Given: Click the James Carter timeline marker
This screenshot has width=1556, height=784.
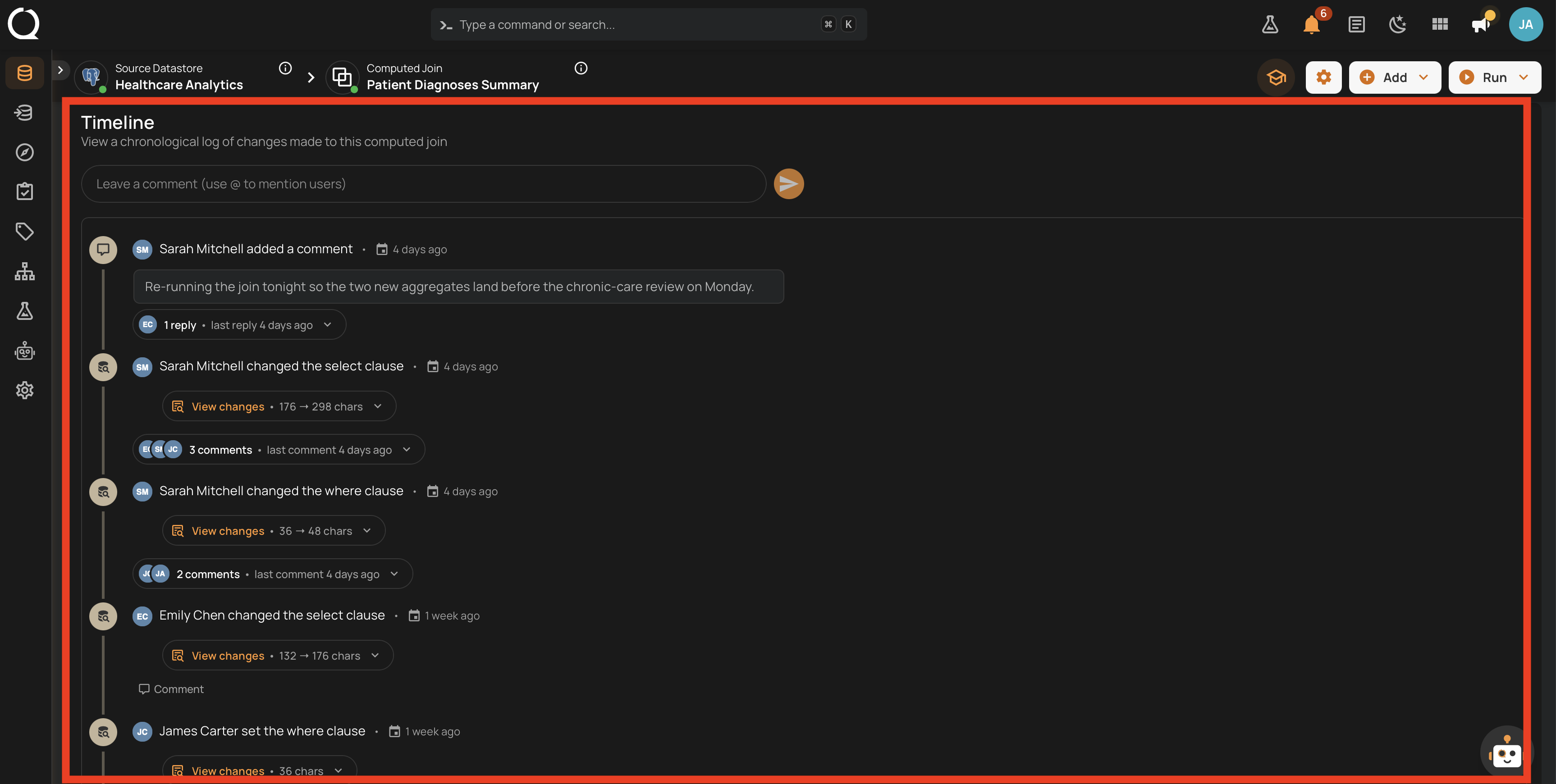Looking at the screenshot, I should tap(103, 732).
